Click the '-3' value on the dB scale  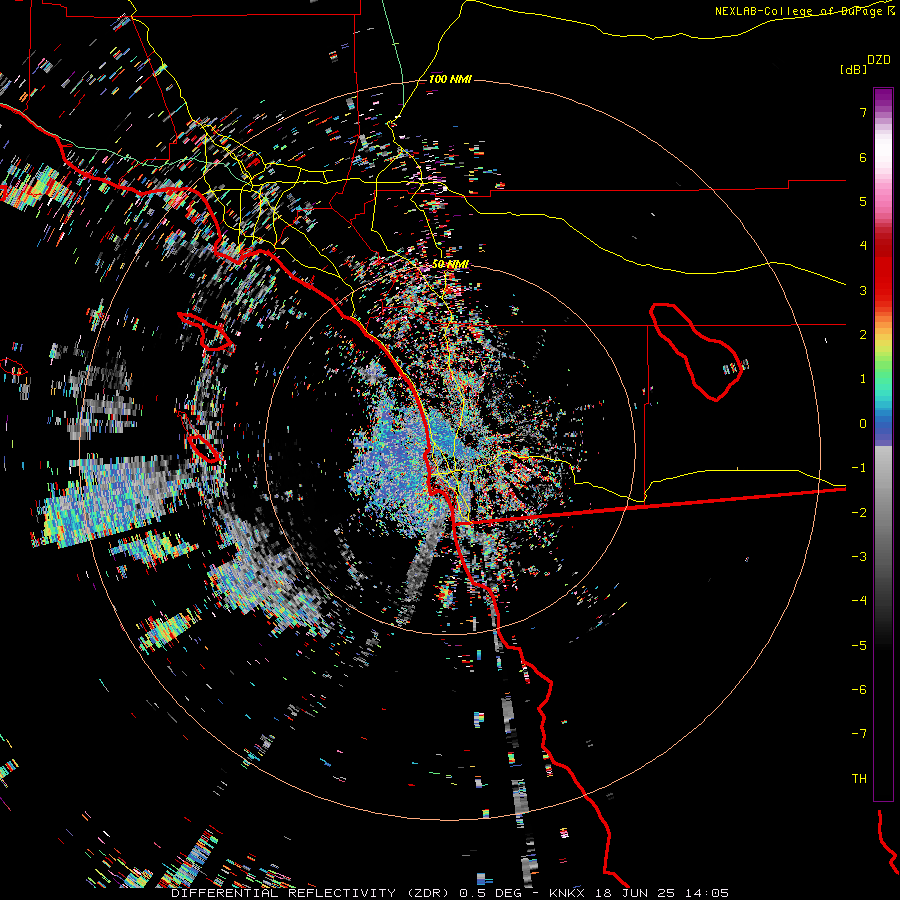click(x=859, y=557)
